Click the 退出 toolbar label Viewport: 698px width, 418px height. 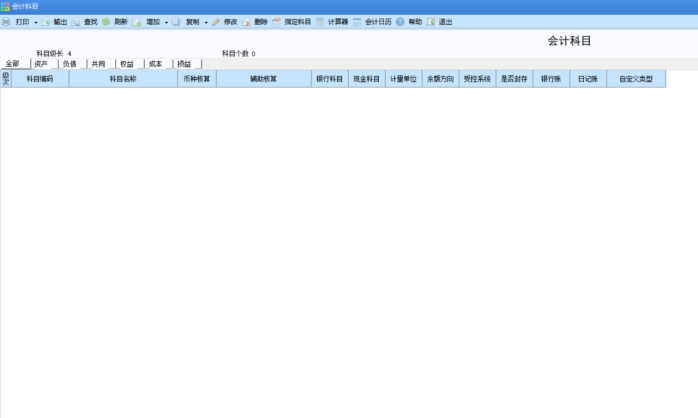click(446, 22)
